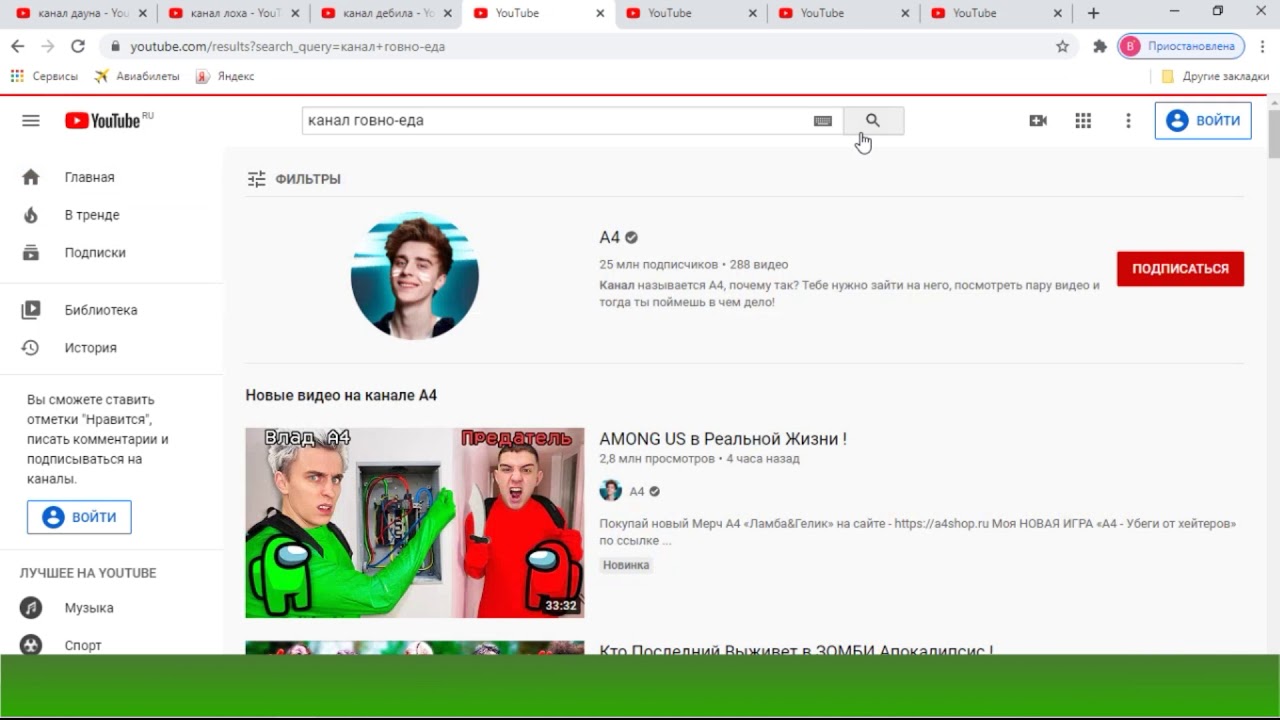Bookmark page with star icon
Viewport: 1280px width, 720px height.
pos(1062,46)
